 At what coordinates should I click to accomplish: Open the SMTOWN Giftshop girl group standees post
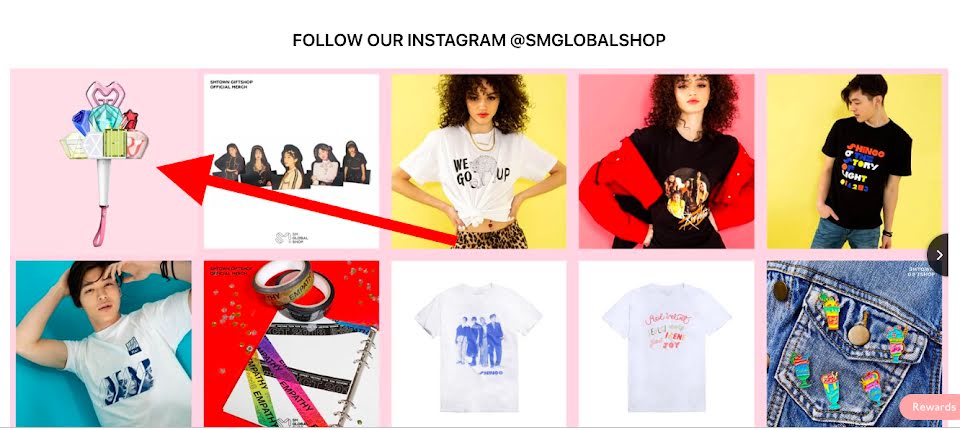tap(291, 161)
